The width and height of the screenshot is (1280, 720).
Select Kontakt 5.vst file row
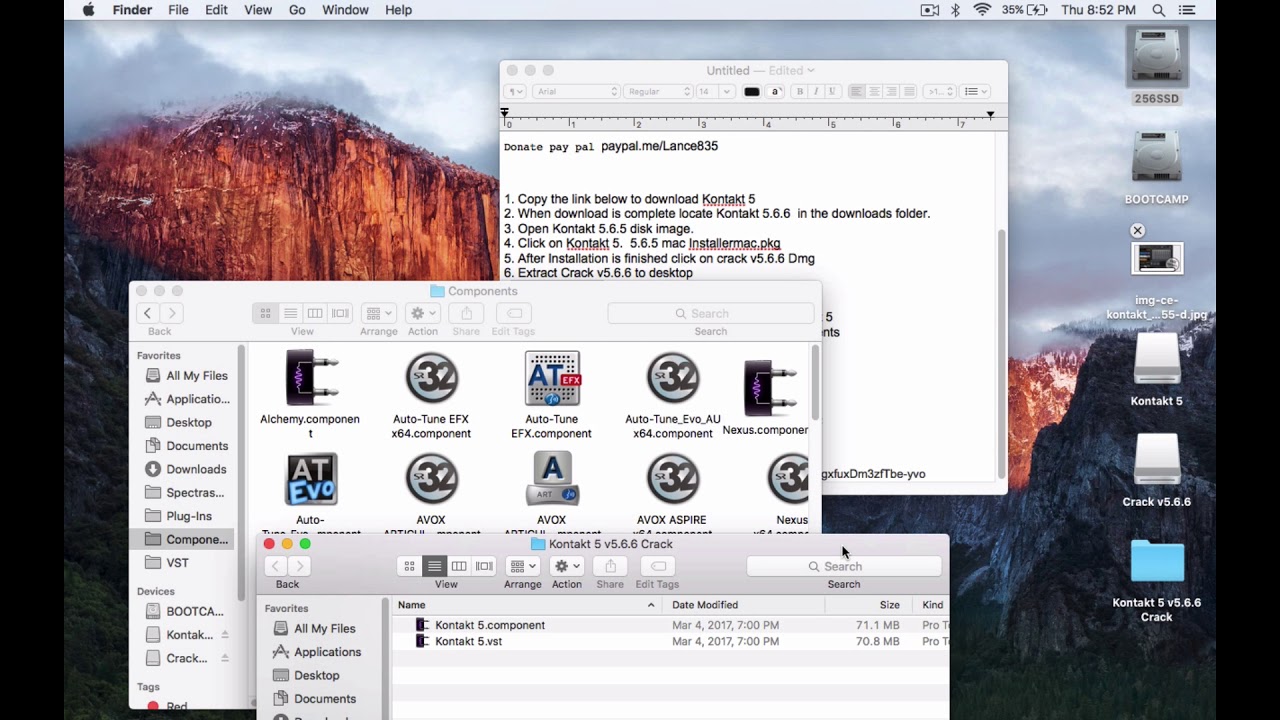coord(670,641)
